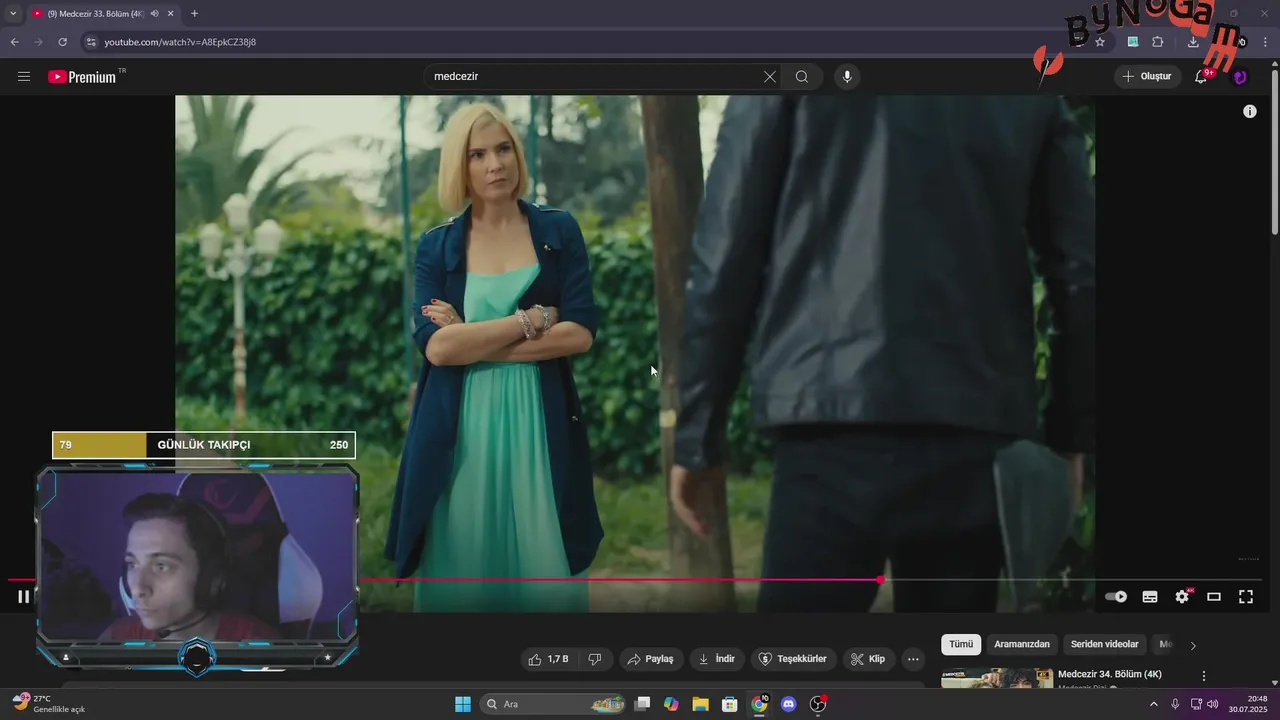The image size is (1280, 720).
Task: Open OBS Studio from taskbar
Action: coord(818,704)
